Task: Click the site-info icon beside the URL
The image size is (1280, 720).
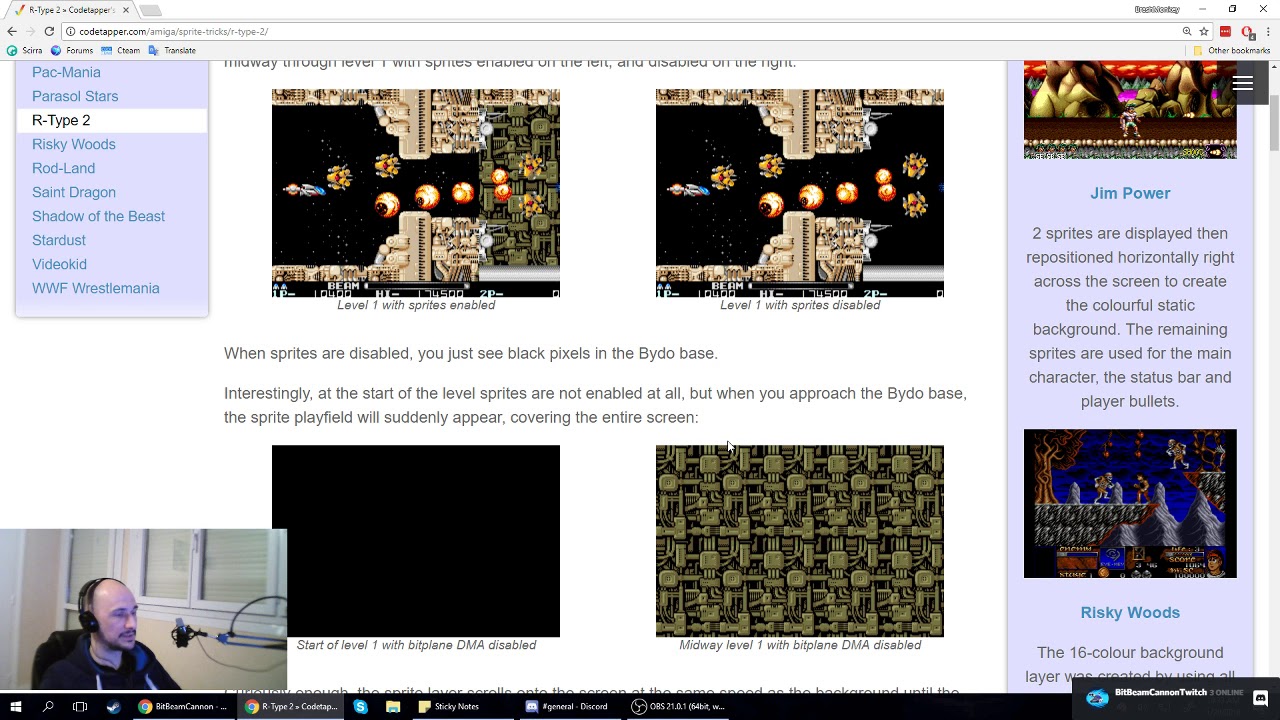Action: (69, 31)
